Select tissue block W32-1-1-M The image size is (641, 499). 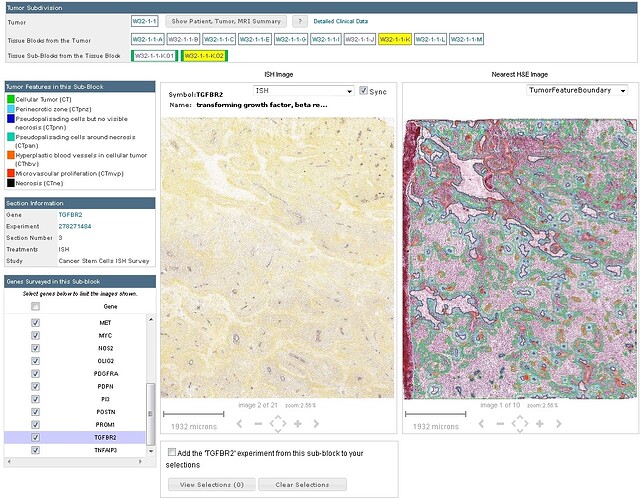pos(466,39)
